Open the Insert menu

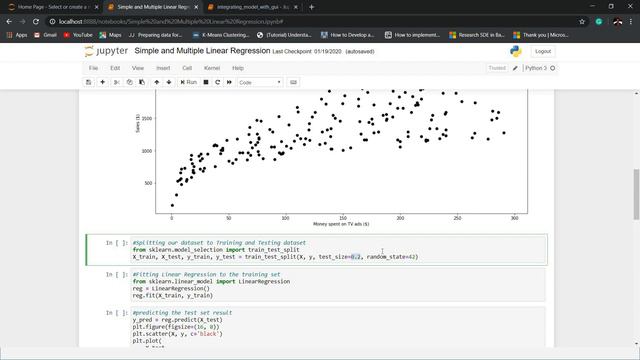(163, 68)
